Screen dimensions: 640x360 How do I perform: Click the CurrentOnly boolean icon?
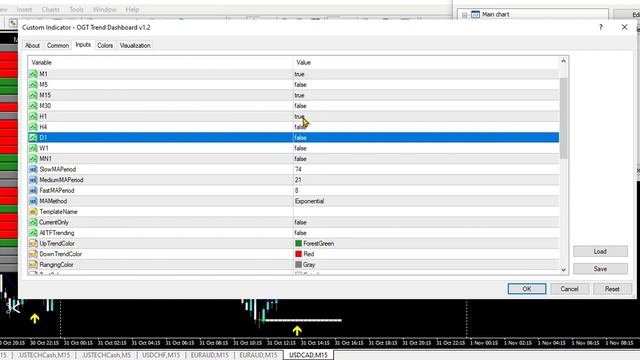(x=33, y=222)
